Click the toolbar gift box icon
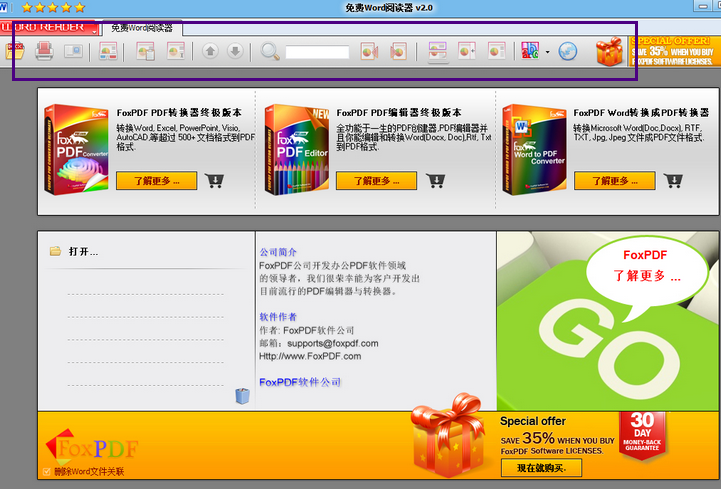 pyautogui.click(x=609, y=52)
